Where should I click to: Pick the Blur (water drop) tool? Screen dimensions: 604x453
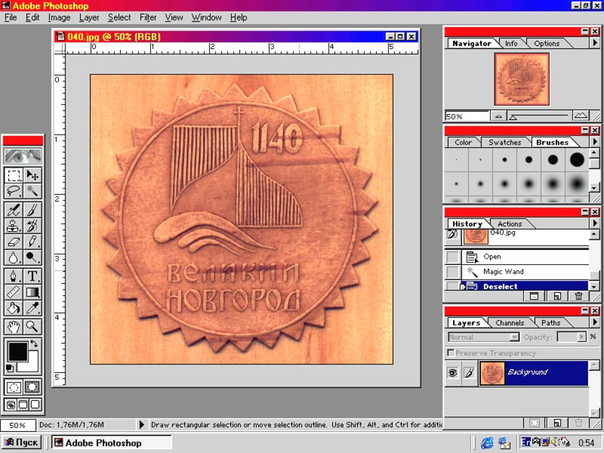point(14,257)
